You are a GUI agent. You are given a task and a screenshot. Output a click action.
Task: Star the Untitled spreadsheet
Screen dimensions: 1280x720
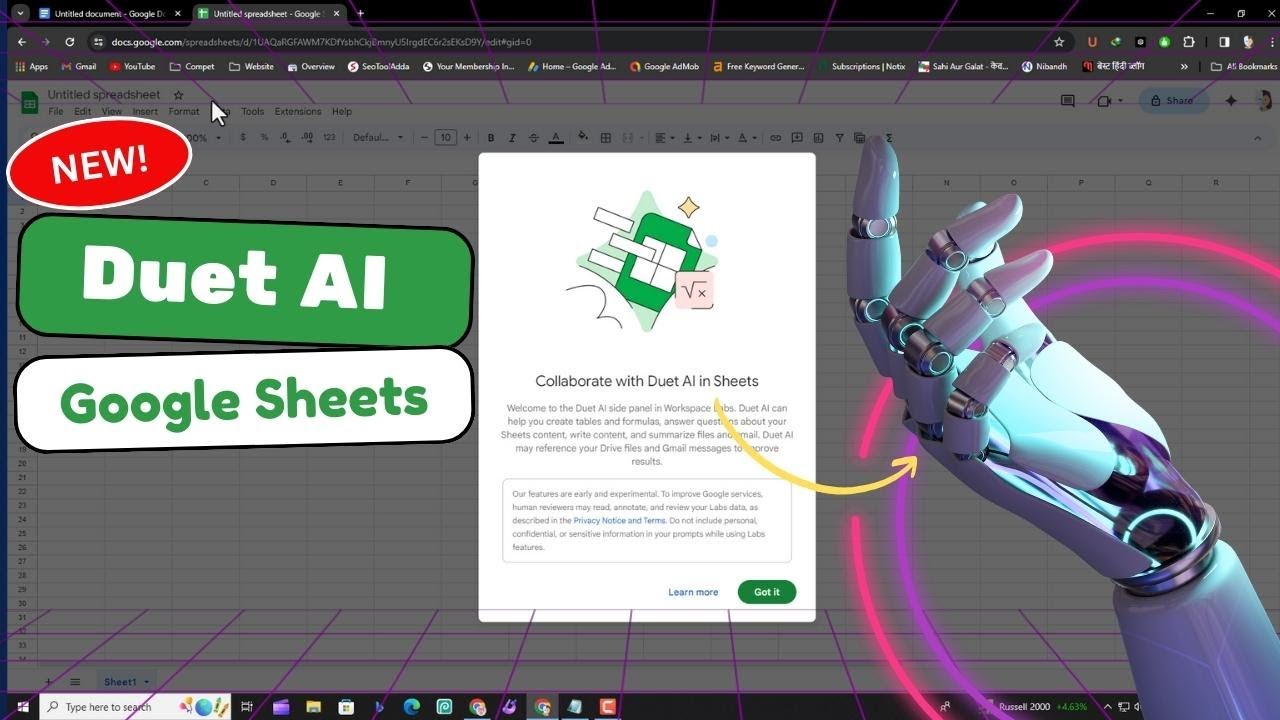(x=179, y=95)
